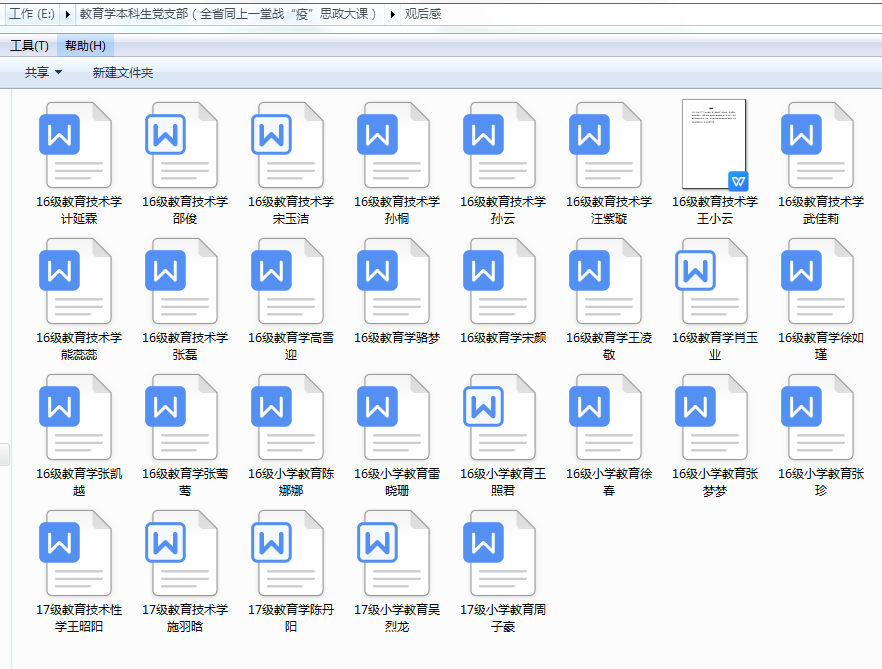Expand the breadcrumb arrow before 观后感
This screenshot has height=669, width=882.
[392, 14]
